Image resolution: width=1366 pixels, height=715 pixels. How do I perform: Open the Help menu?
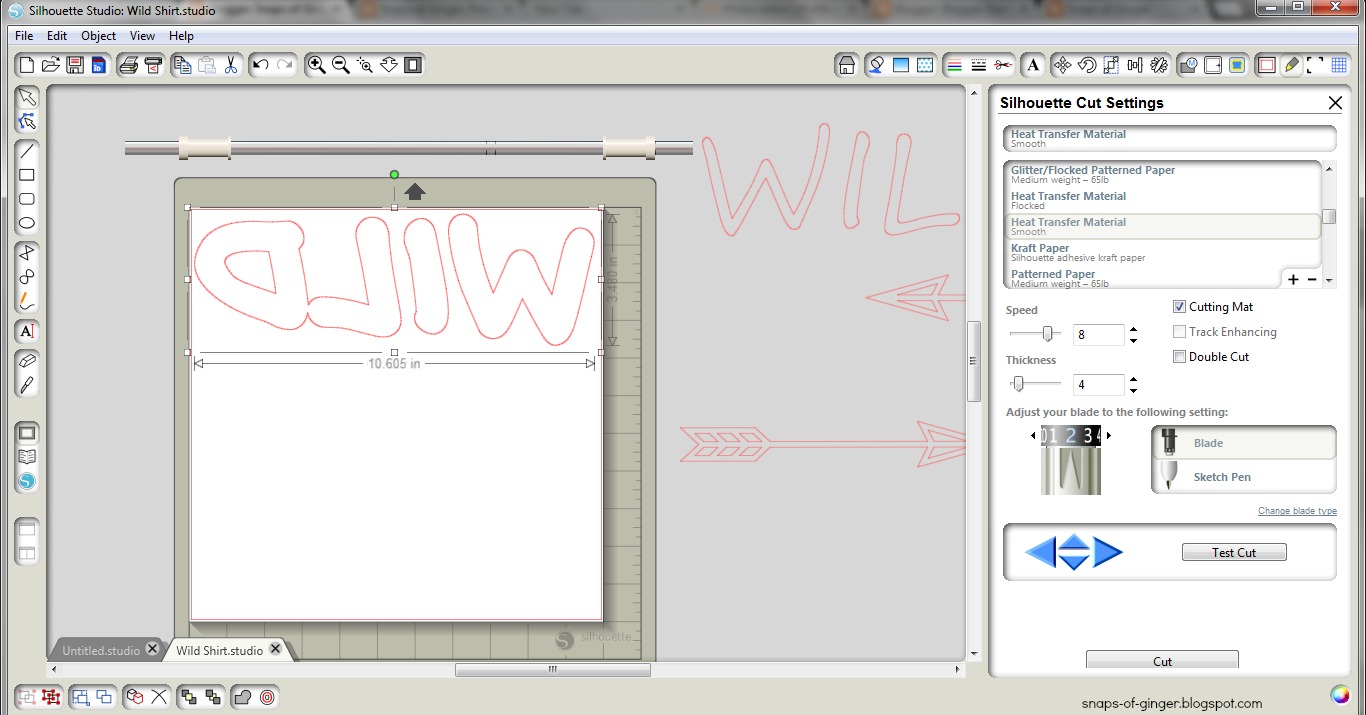(182, 36)
